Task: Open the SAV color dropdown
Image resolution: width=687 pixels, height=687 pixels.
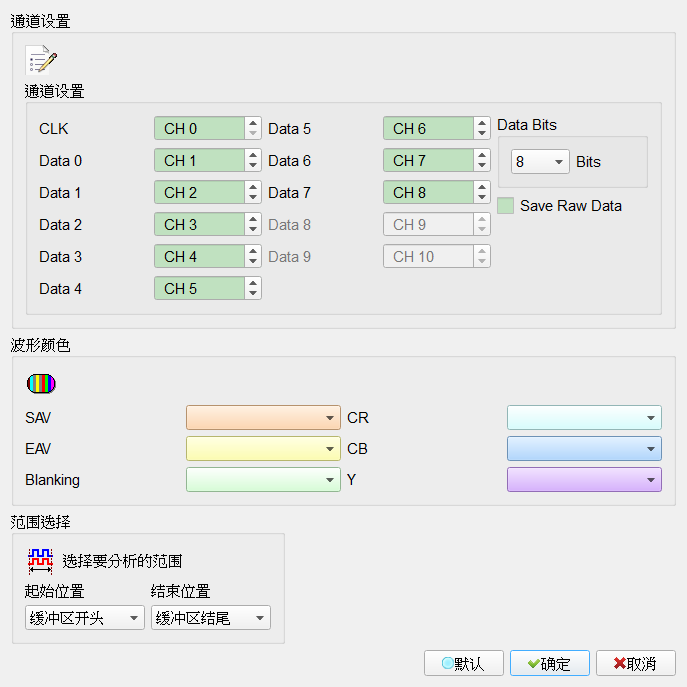Action: [263, 418]
